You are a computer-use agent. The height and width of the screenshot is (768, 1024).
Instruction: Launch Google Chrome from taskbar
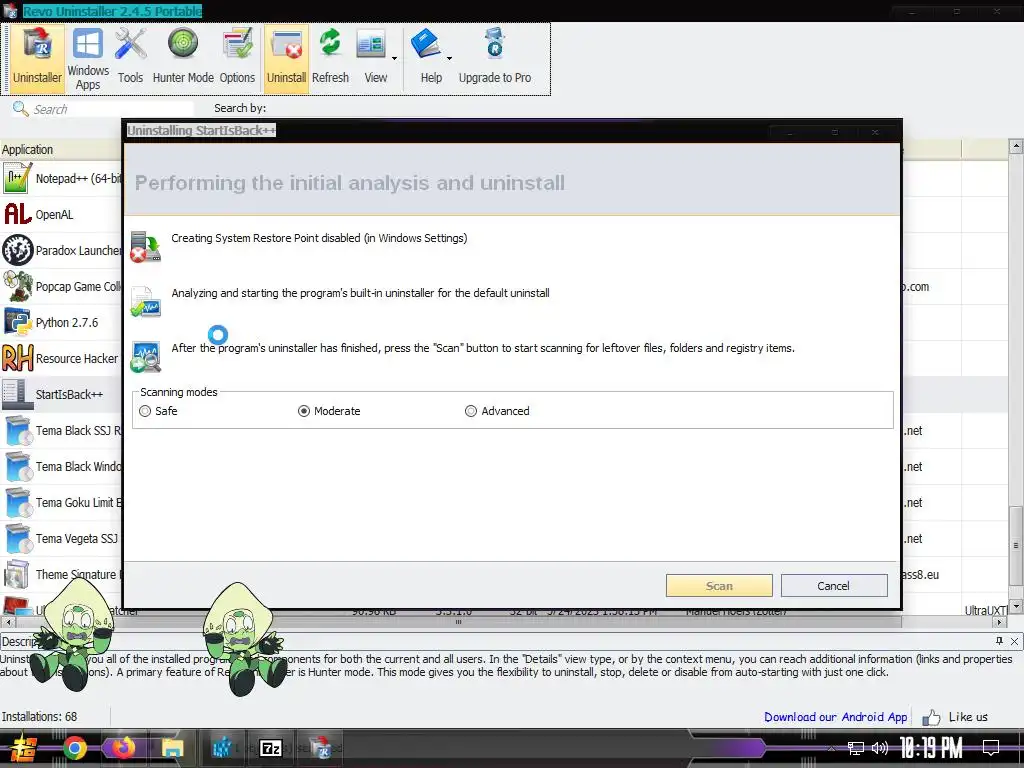(74, 748)
